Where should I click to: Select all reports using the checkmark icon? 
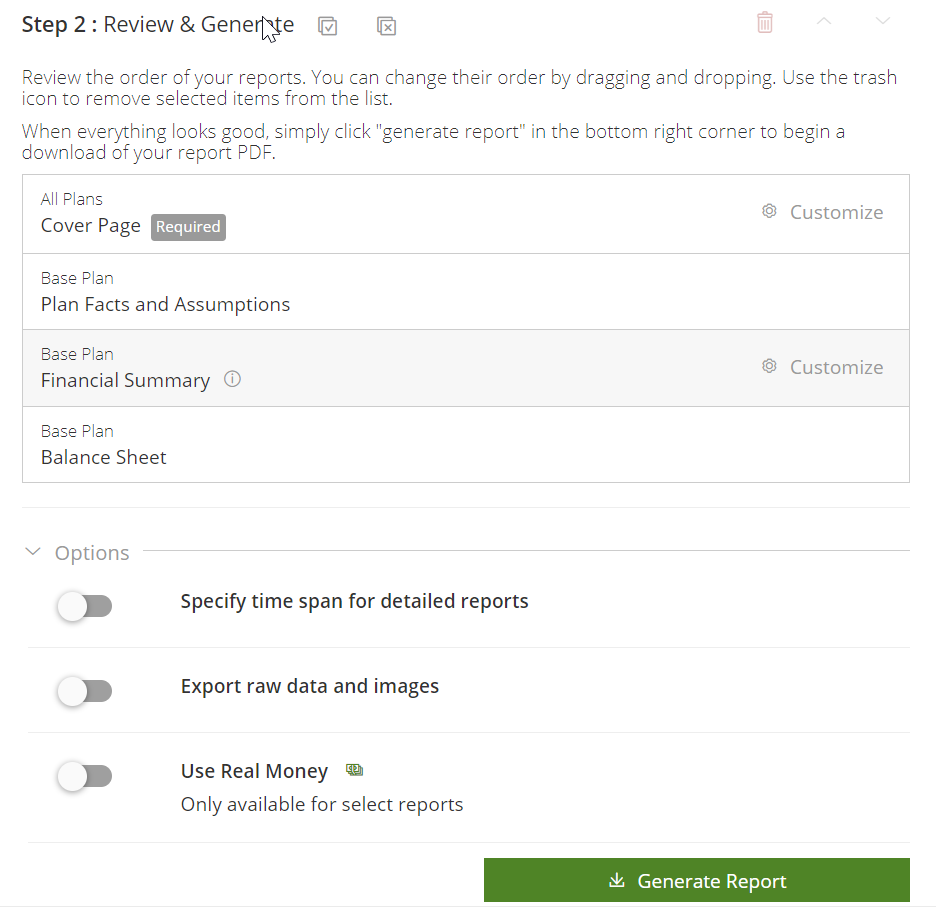(327, 26)
